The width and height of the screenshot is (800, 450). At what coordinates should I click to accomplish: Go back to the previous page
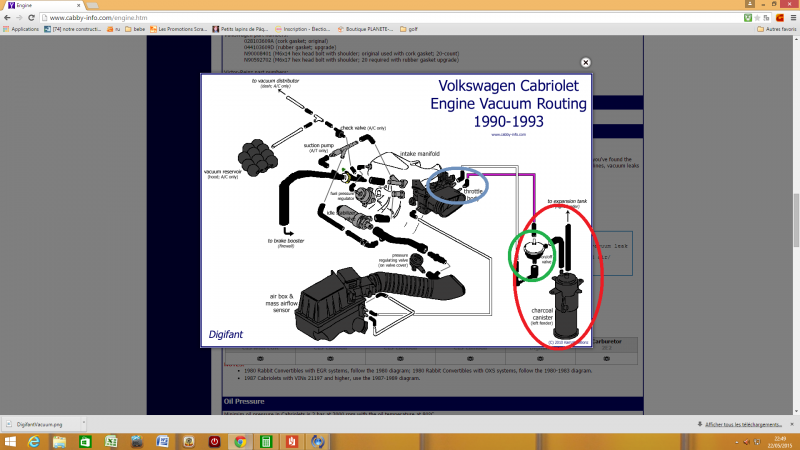tap(7, 17)
